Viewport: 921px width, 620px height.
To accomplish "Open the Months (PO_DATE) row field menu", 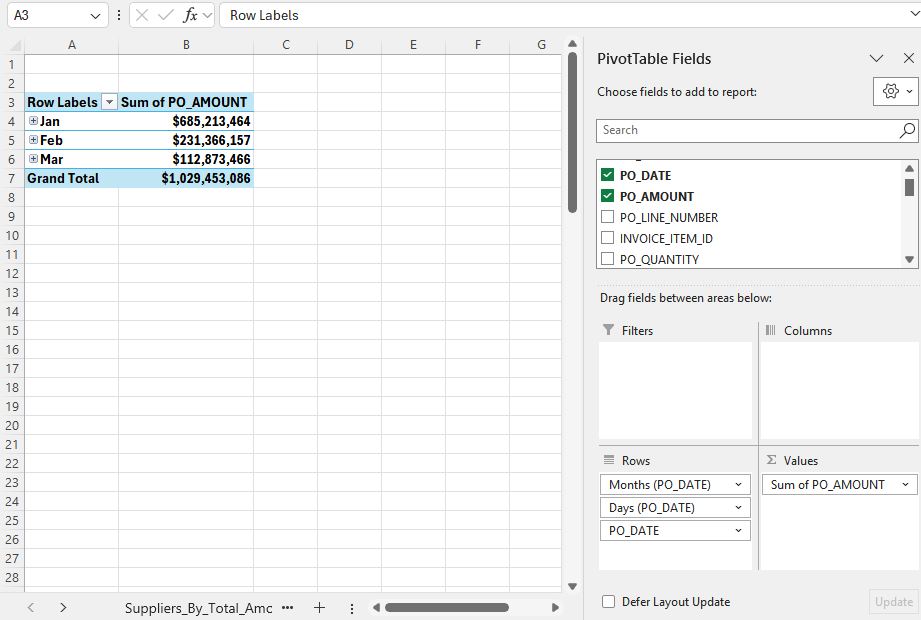I will (x=738, y=485).
